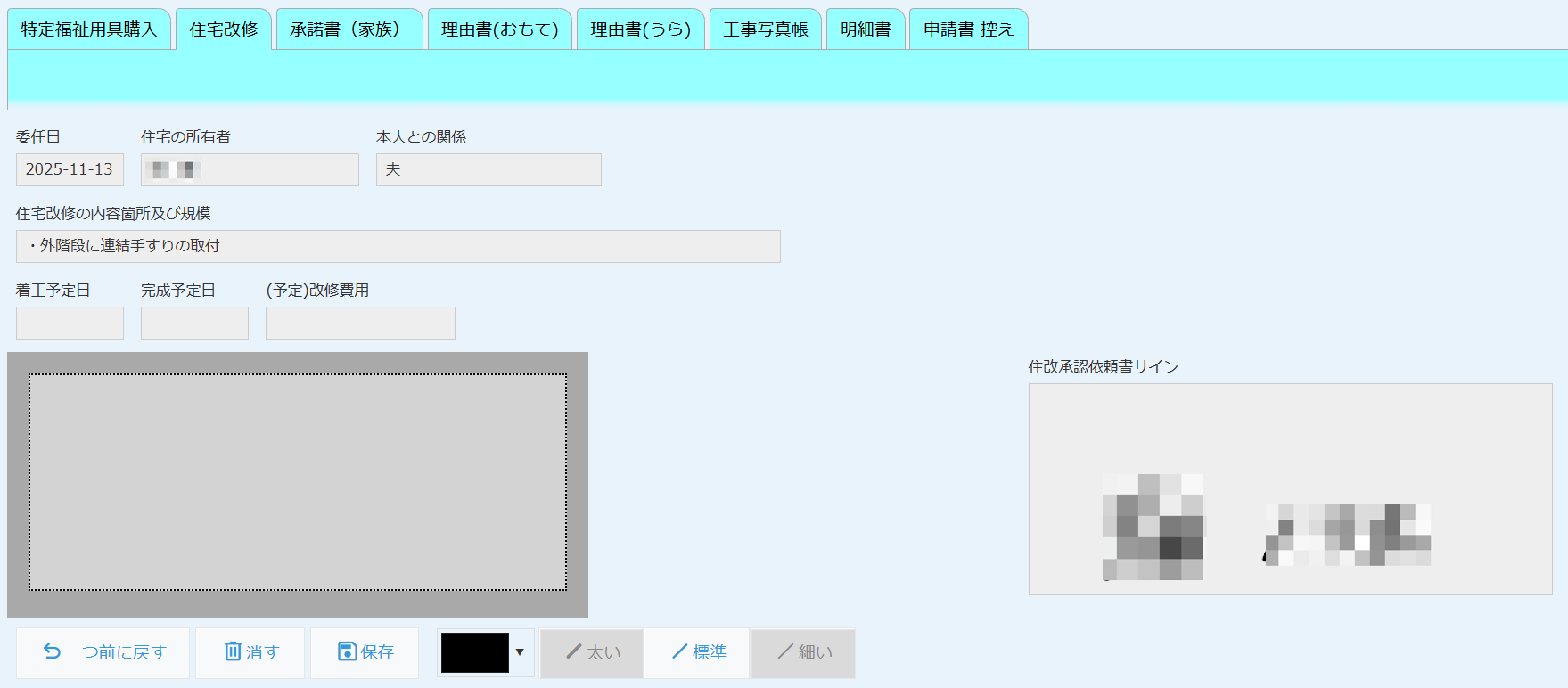Click the (予定)改修費用 input field
This screenshot has height=688, width=1568.
pyautogui.click(x=360, y=323)
